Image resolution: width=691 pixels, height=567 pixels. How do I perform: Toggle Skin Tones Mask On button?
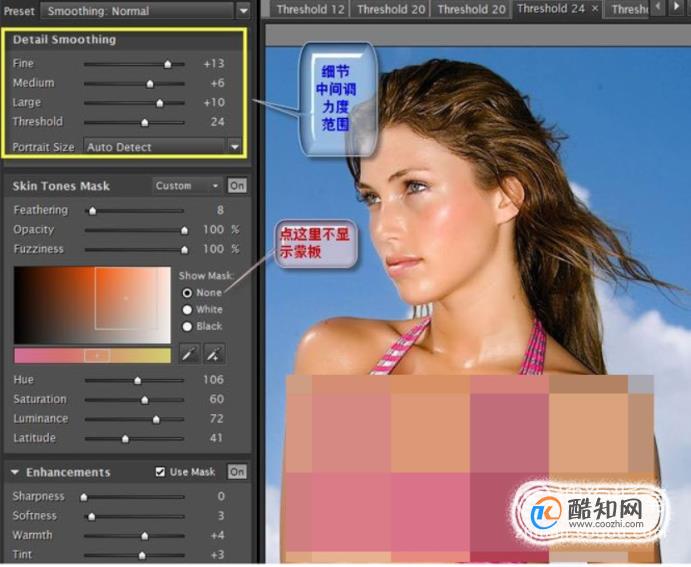pyautogui.click(x=237, y=186)
